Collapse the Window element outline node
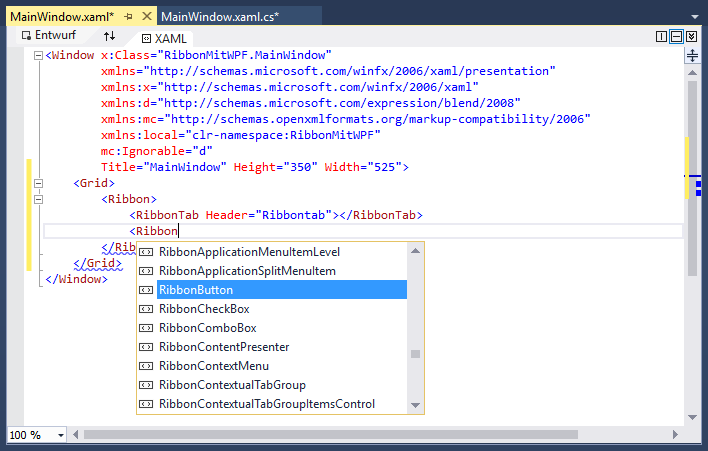The image size is (708, 451). pos(38,56)
